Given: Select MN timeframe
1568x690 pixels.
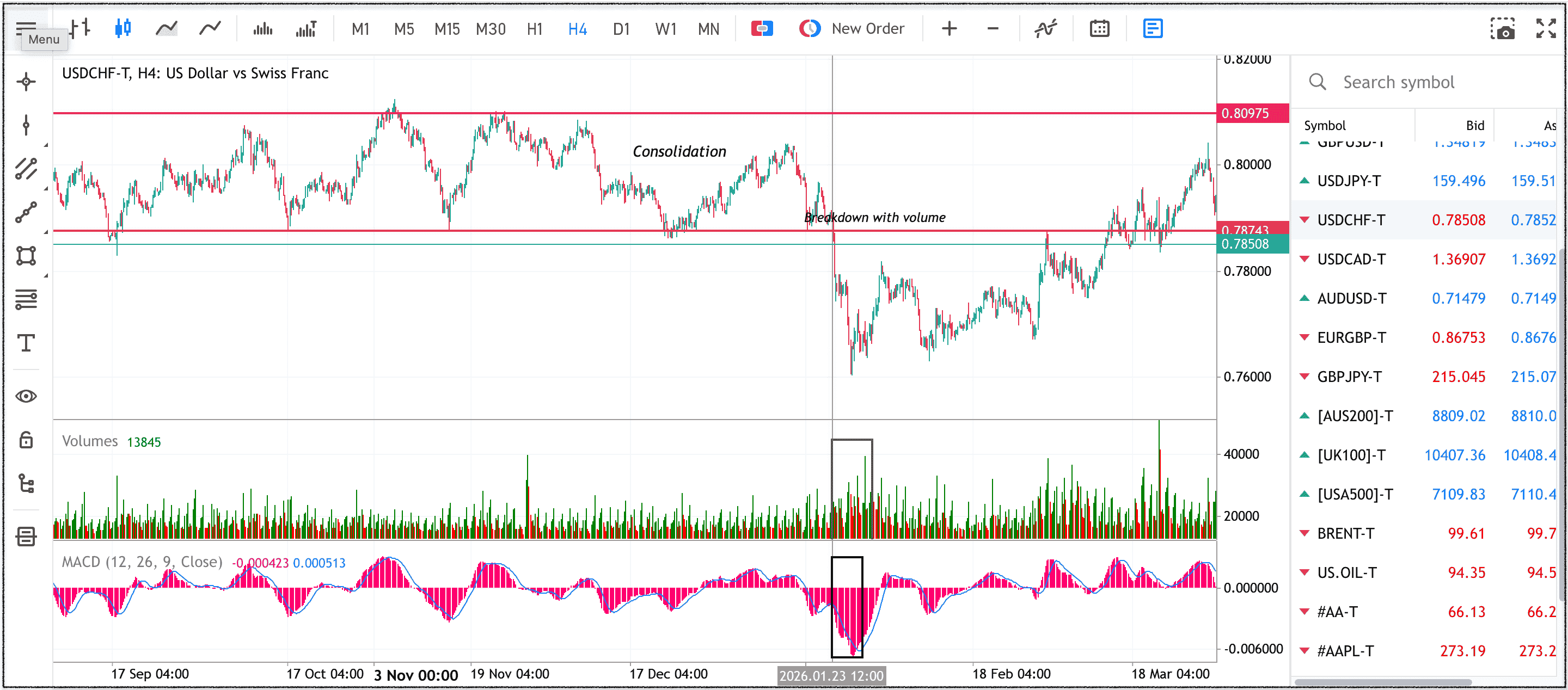Looking at the screenshot, I should click(x=708, y=29).
